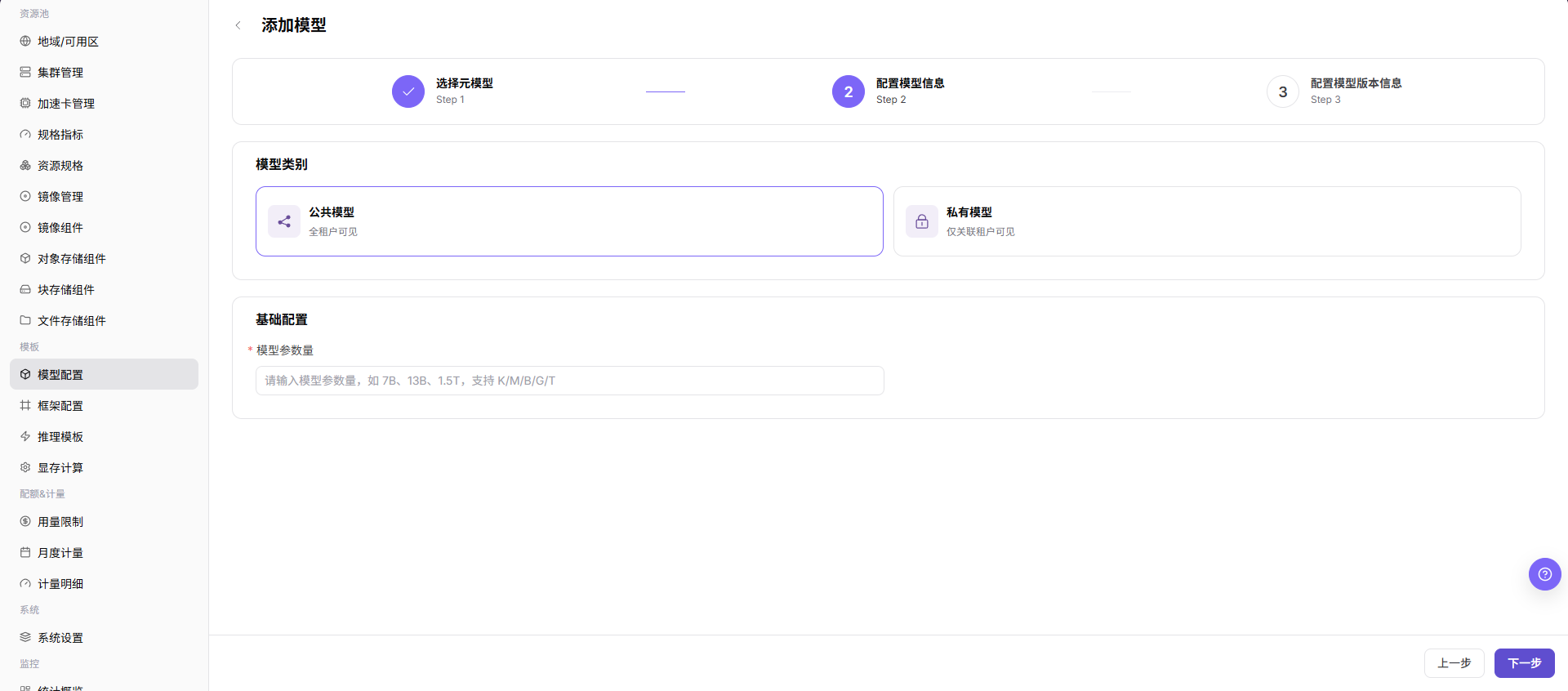Click the completed checkmark circle for Step 1

click(408, 91)
